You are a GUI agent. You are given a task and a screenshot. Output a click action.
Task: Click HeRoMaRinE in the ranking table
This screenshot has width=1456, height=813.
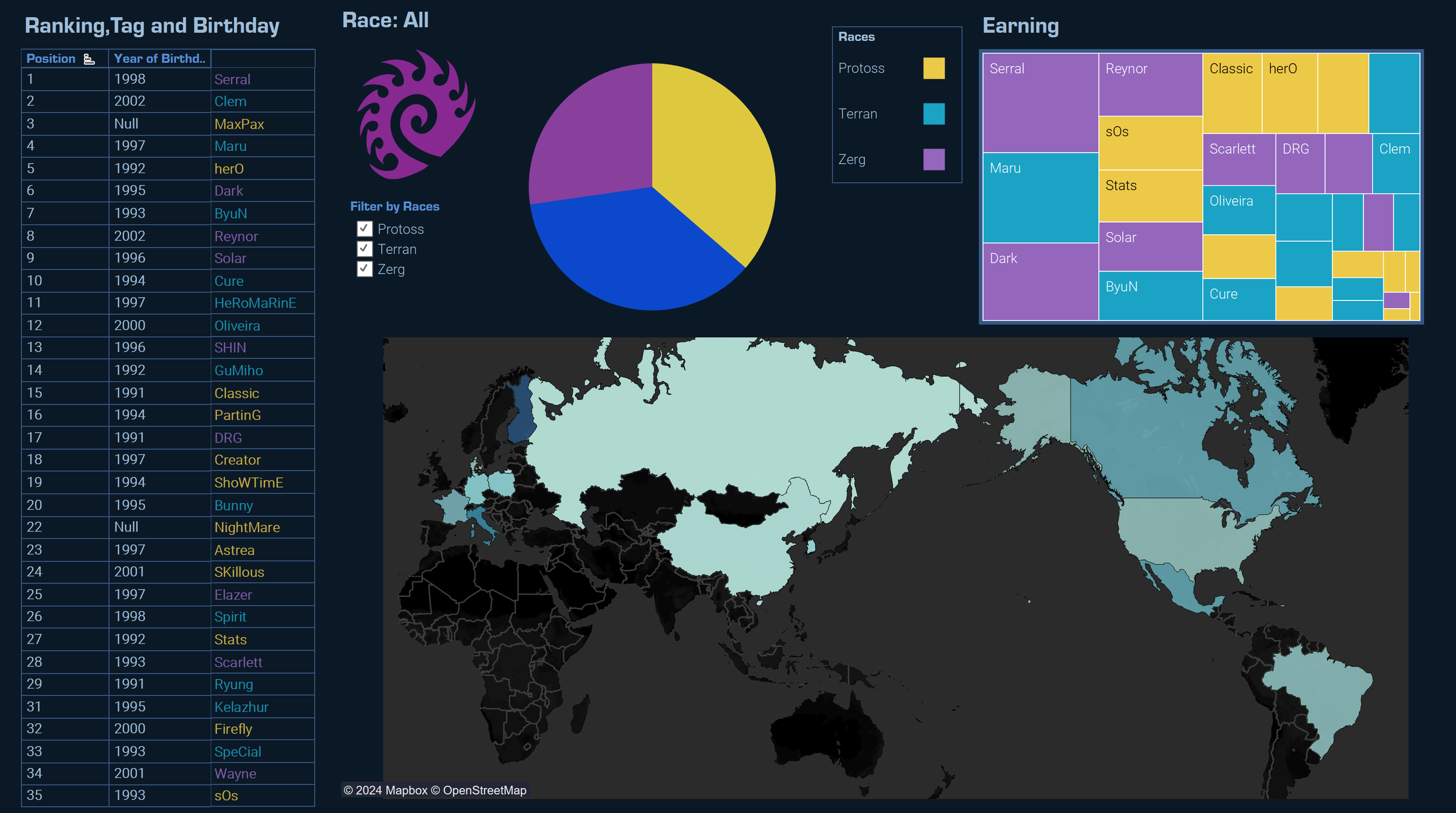(255, 303)
